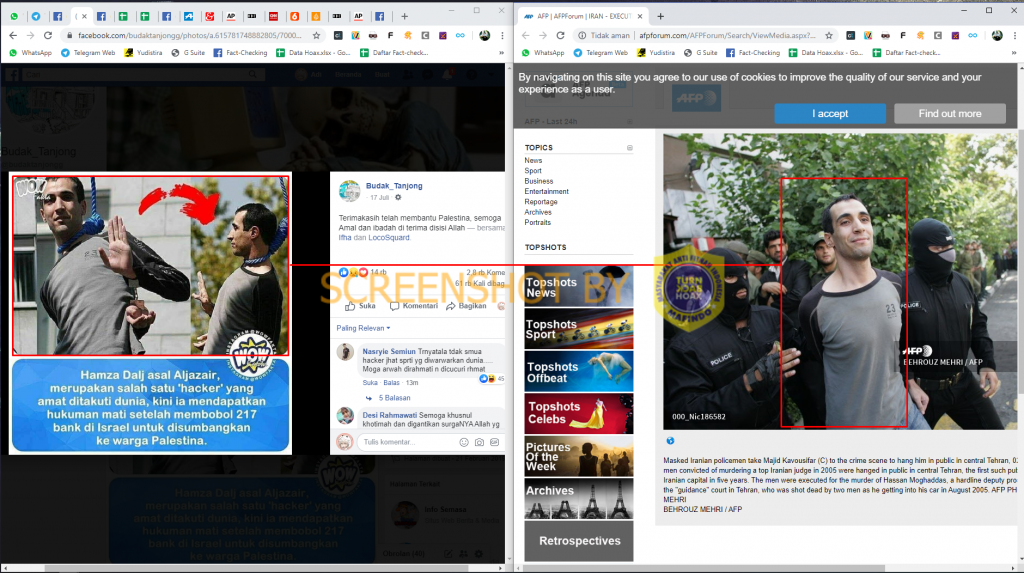This screenshot has width=1024, height=573.
Task: Expand hidden bookmarks chevron in left window
Action: click(501, 53)
